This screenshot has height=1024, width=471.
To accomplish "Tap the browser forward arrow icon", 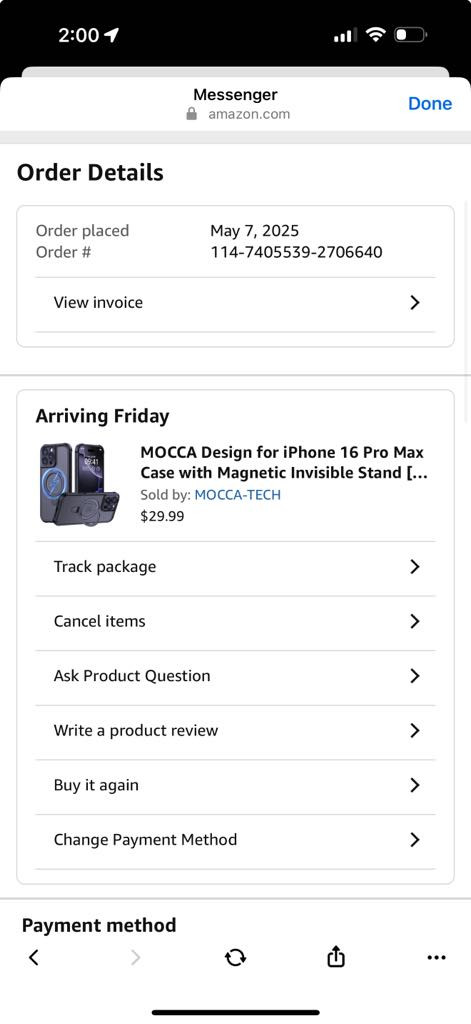I will 135,957.
